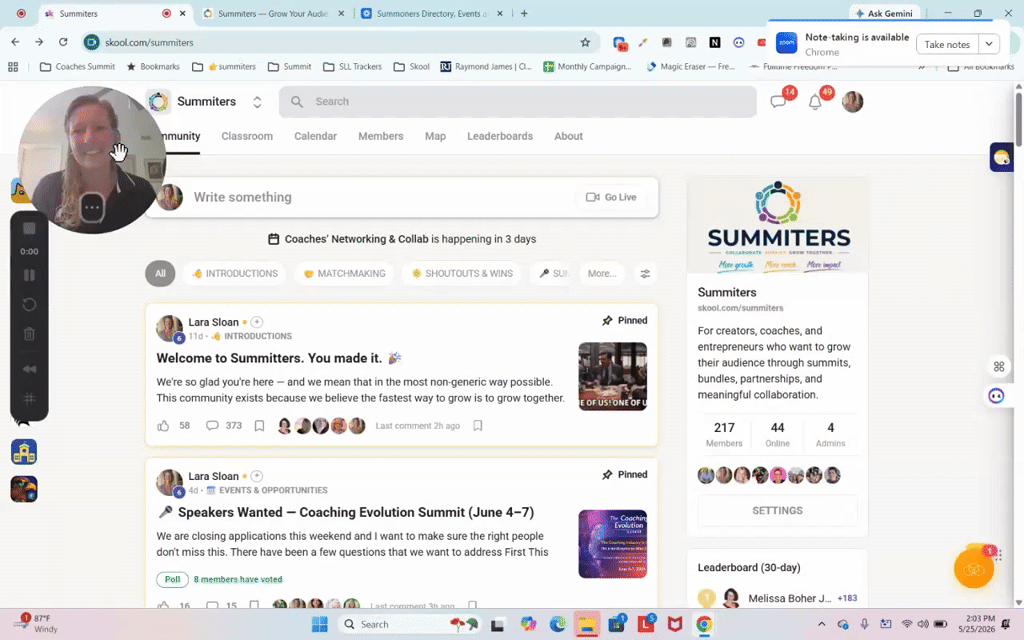The image size is (1024, 640).
Task: Filter posts by INTRODUCTIONS category
Action: point(234,274)
